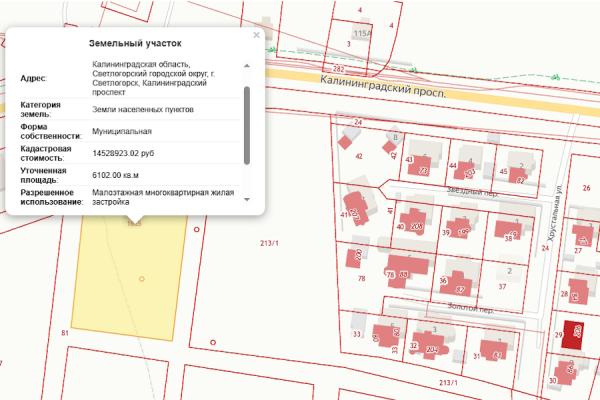
Task: Close the Земельный участок popup
Action: (257, 34)
